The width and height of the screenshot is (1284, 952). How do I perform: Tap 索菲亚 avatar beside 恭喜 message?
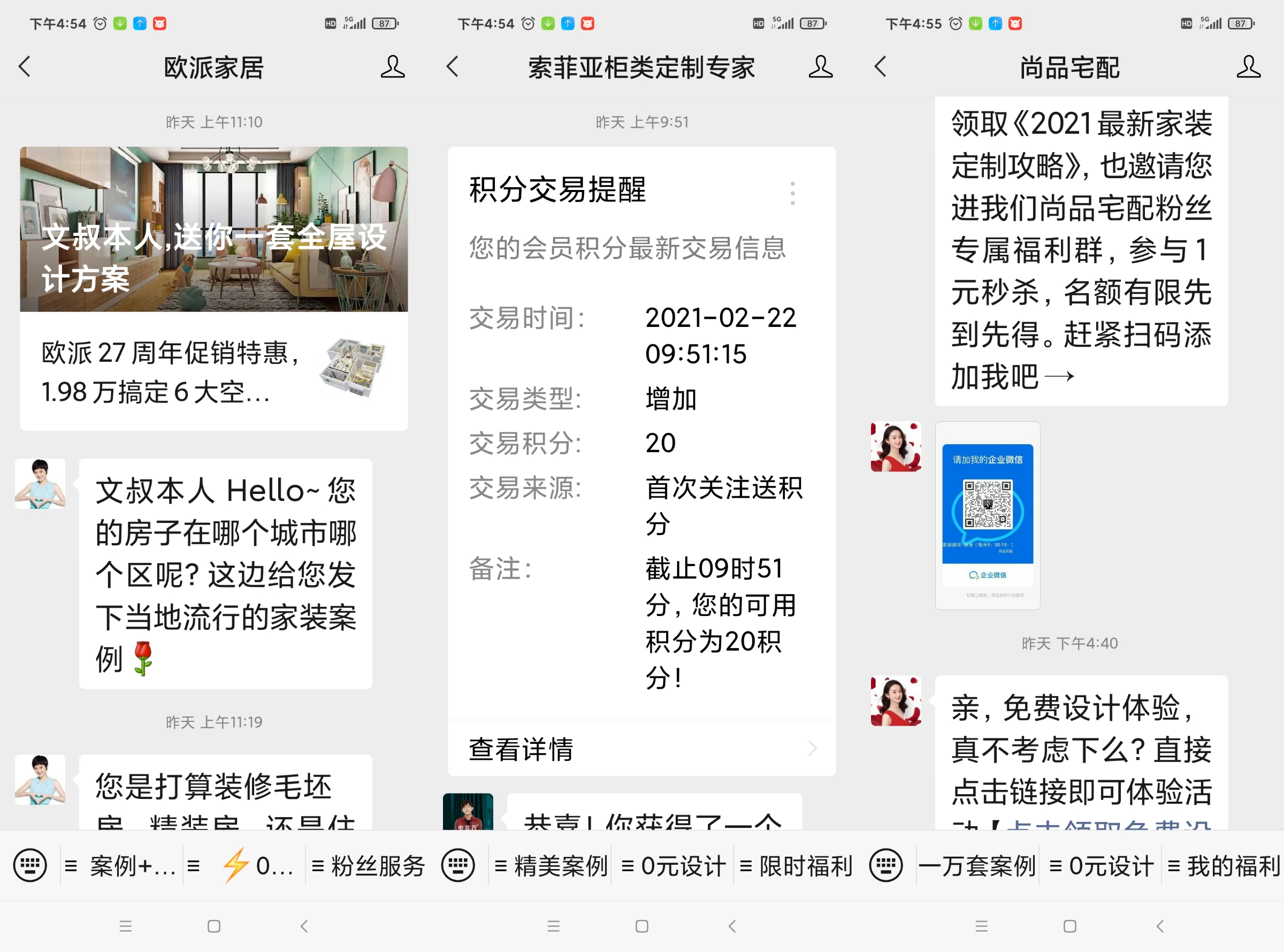[x=468, y=811]
